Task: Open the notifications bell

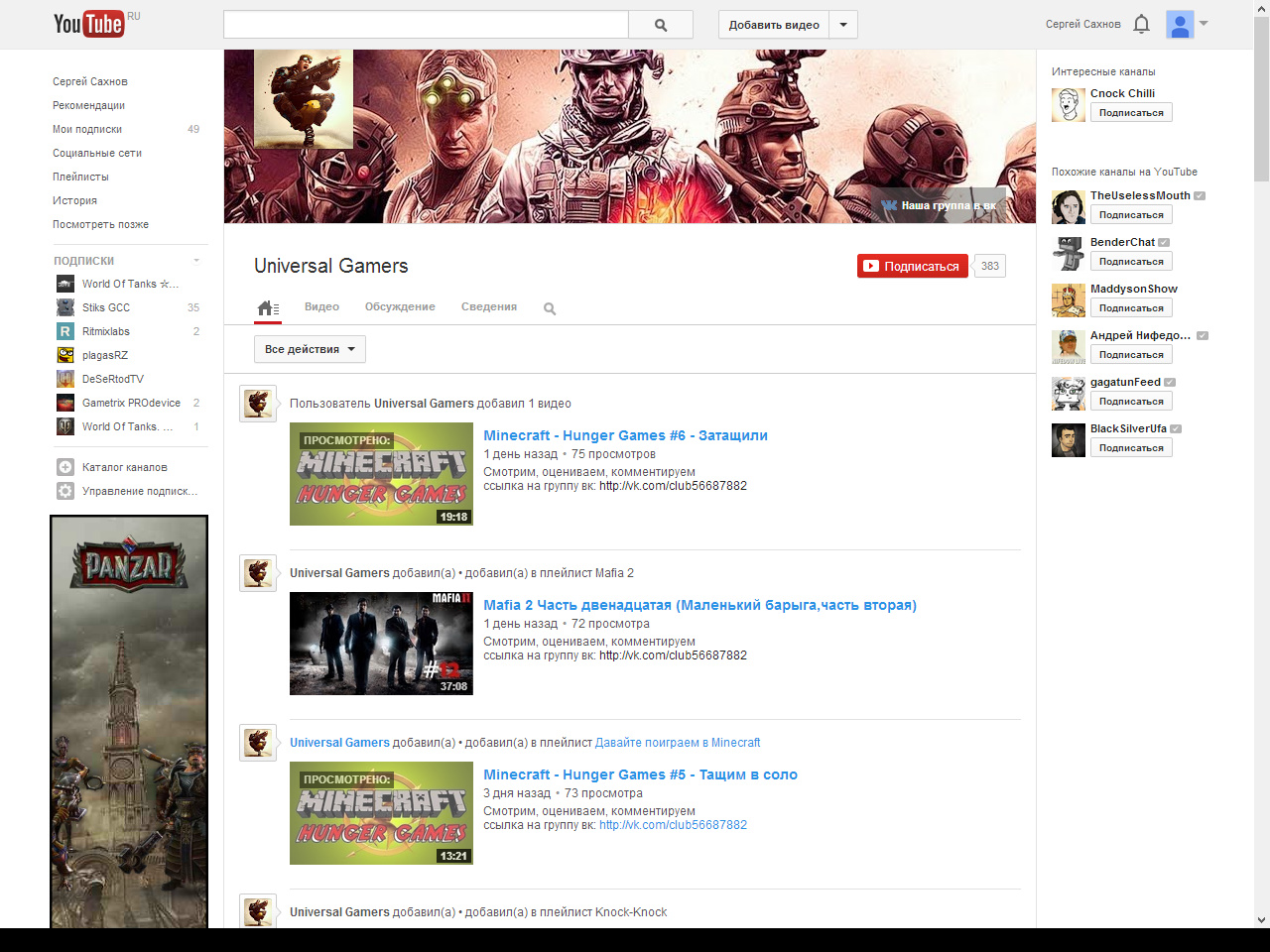Action: click(x=1142, y=24)
